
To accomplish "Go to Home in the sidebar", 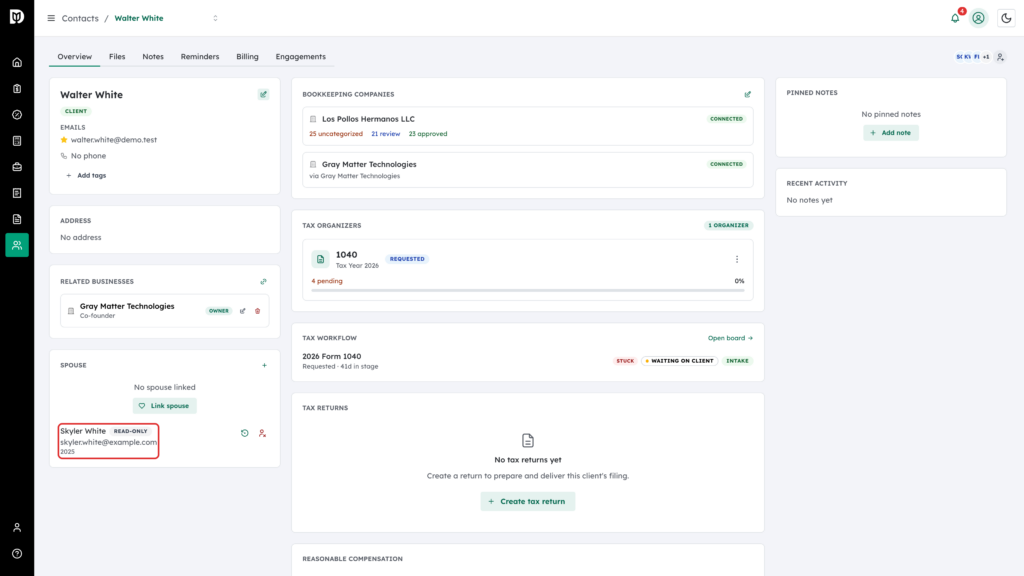I will [x=17, y=63].
